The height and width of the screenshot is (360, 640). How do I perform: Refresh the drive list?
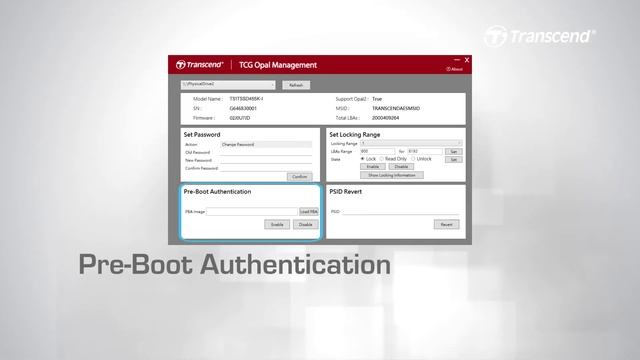[x=296, y=85]
